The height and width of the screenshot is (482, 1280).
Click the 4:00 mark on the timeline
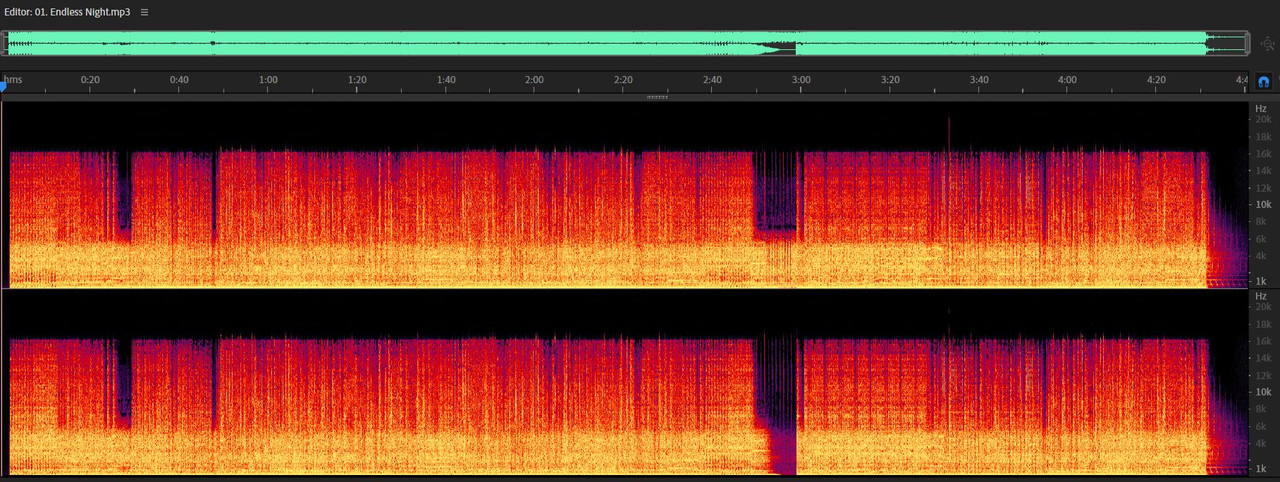tap(1067, 79)
